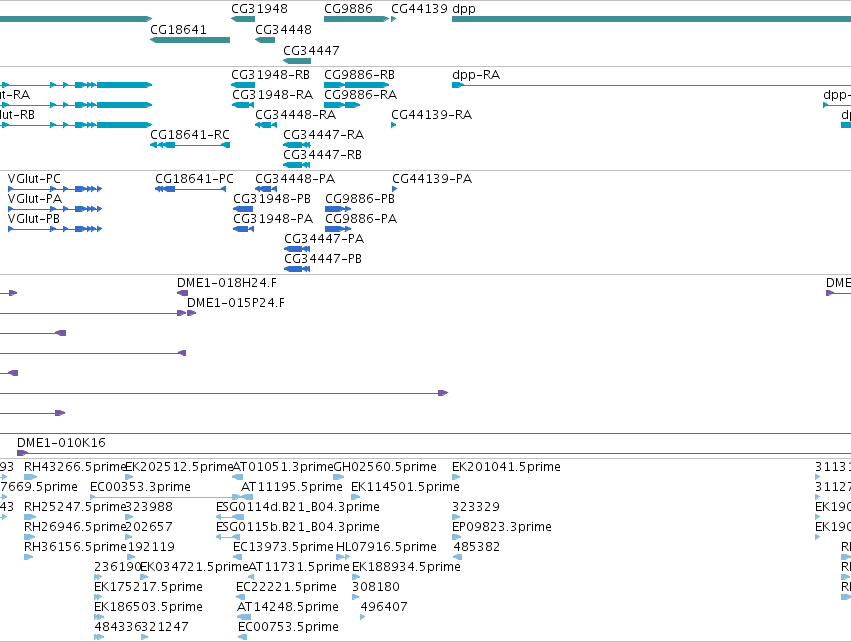Screen dimensions: 851x642
Task: Click EST HL07916.5prime
Action: pos(386,548)
